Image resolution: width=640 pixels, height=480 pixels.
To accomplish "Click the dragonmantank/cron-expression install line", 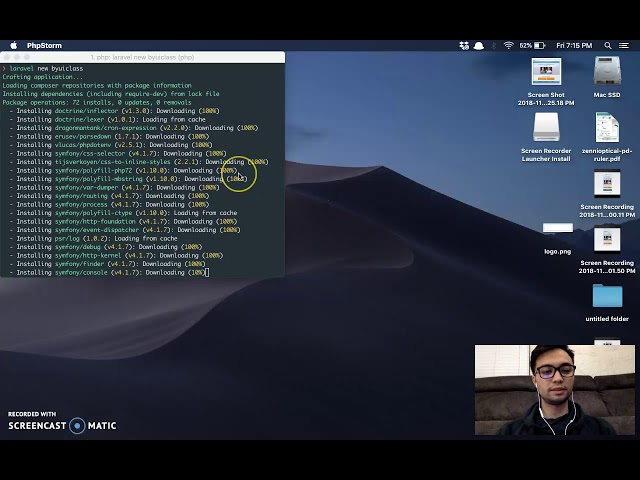I will (x=133, y=128).
